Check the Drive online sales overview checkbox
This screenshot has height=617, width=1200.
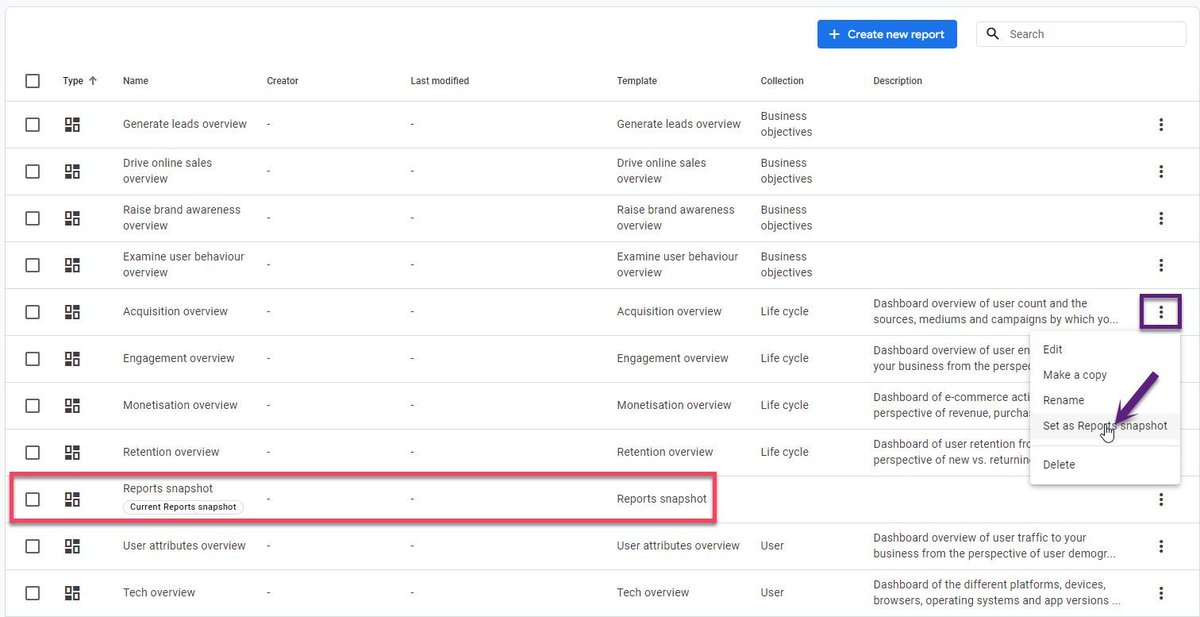click(33, 171)
